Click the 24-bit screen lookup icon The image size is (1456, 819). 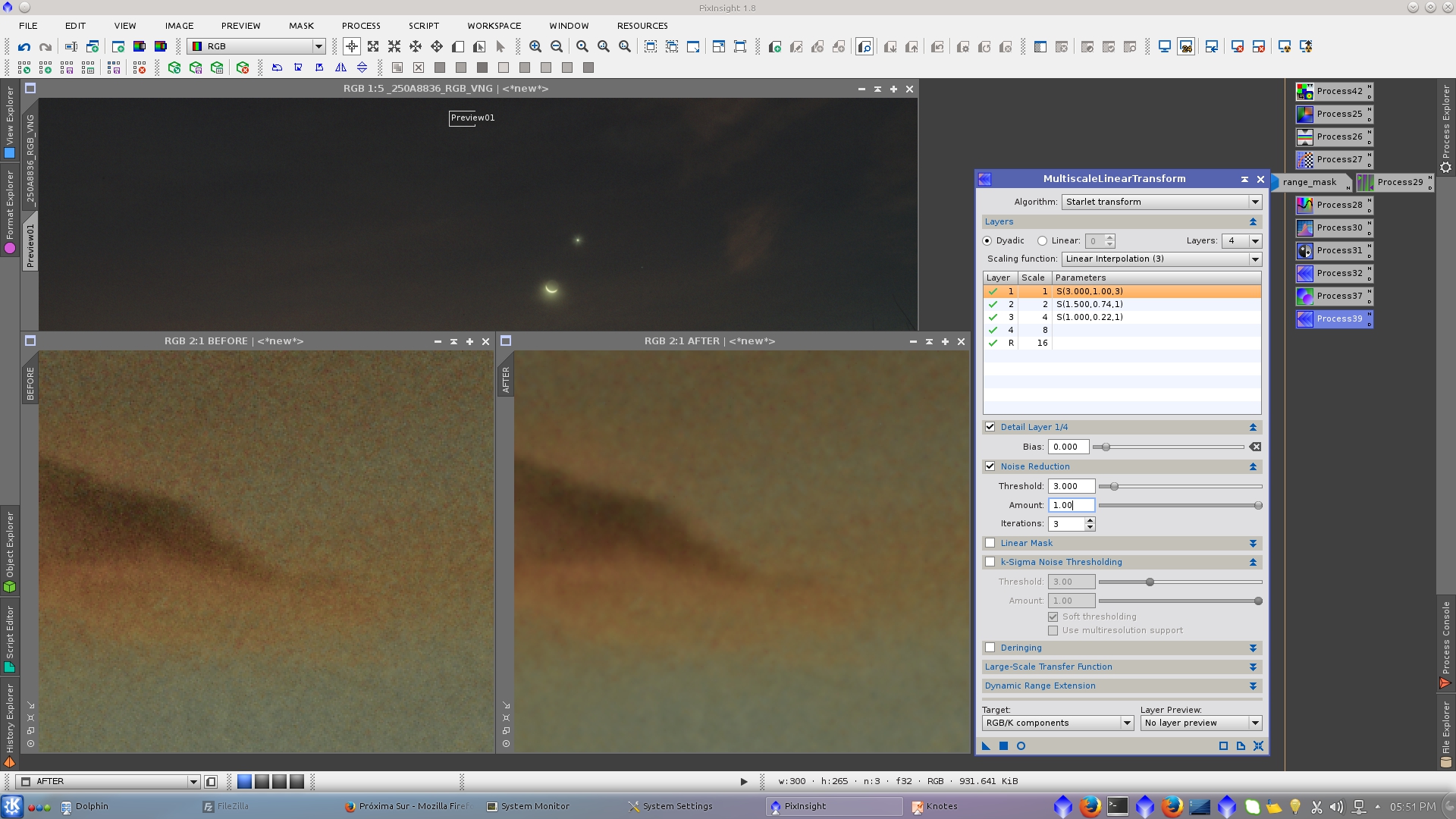1186,47
